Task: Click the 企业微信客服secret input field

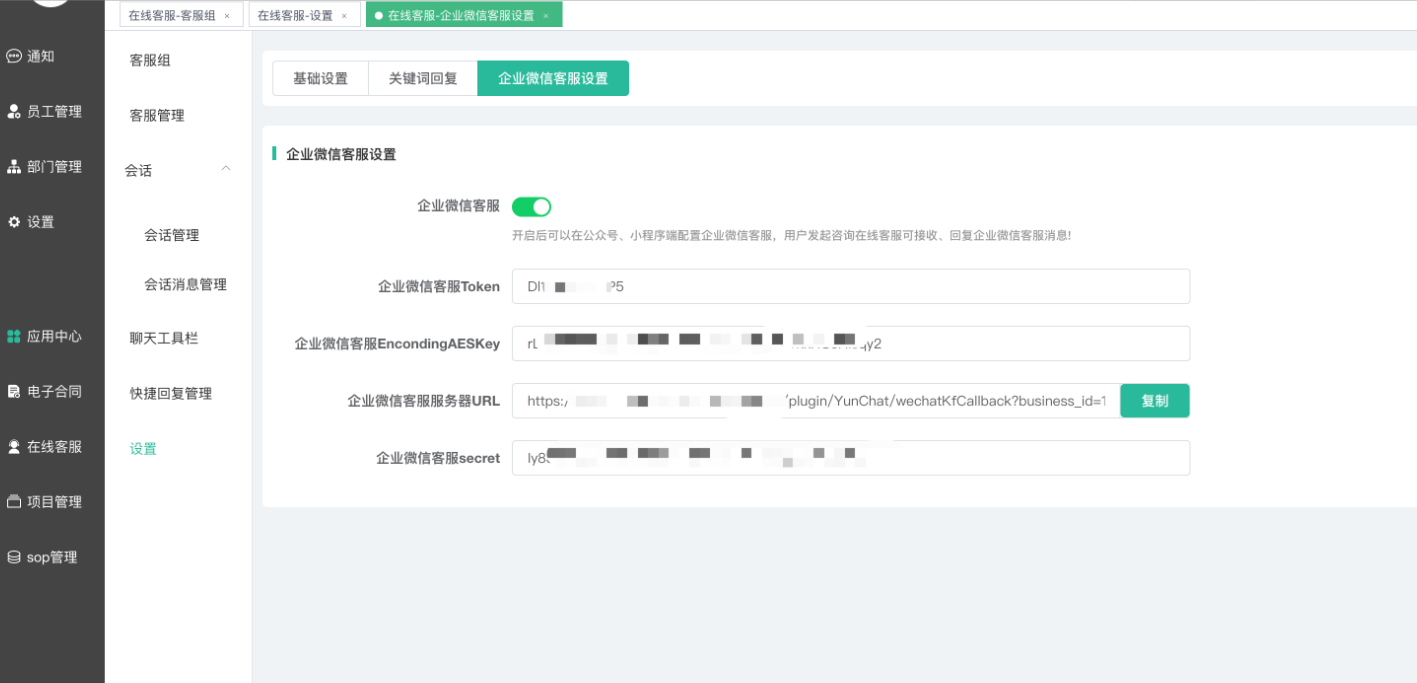Action: [850, 458]
